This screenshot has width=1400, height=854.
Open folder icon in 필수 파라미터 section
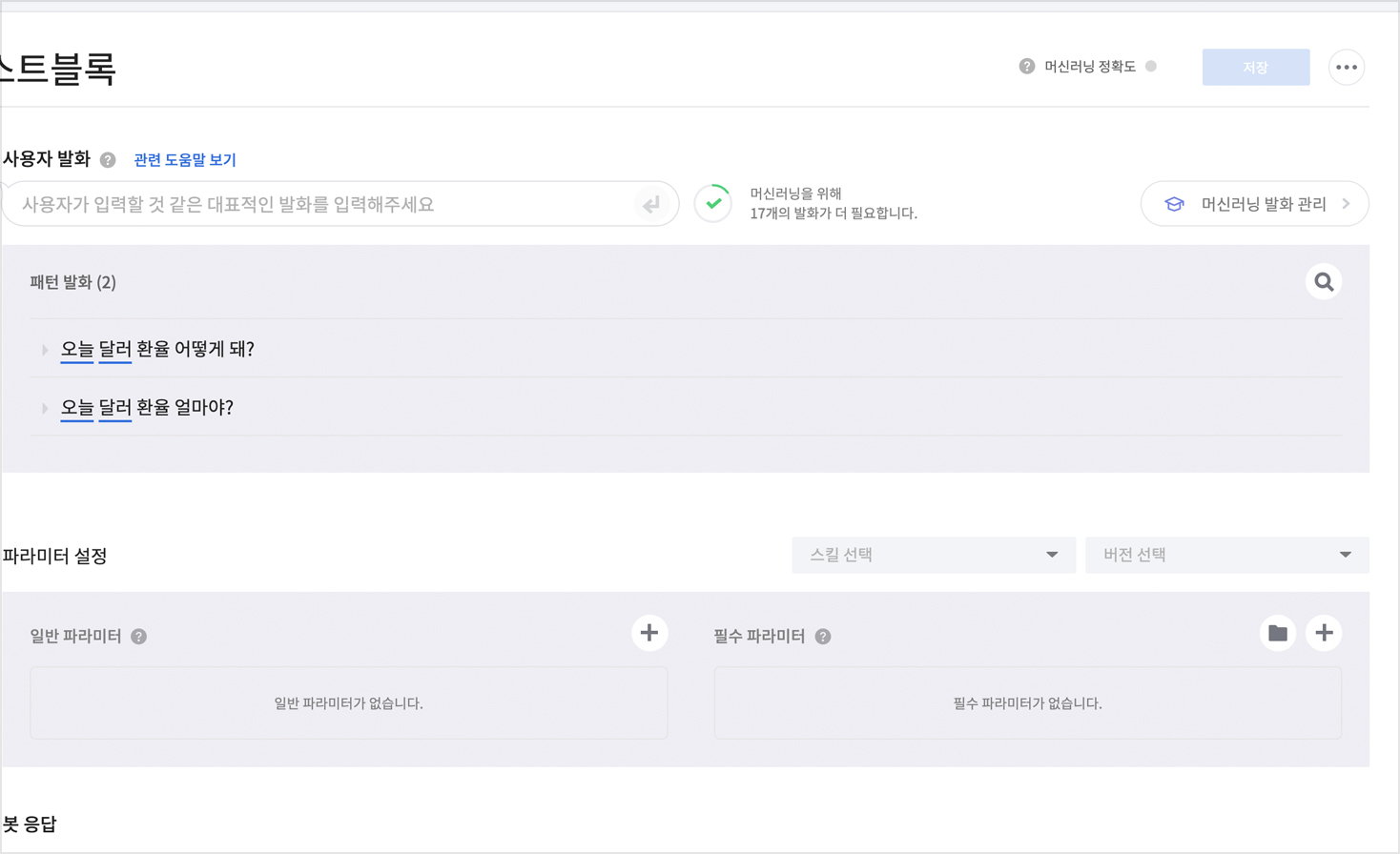(1277, 633)
